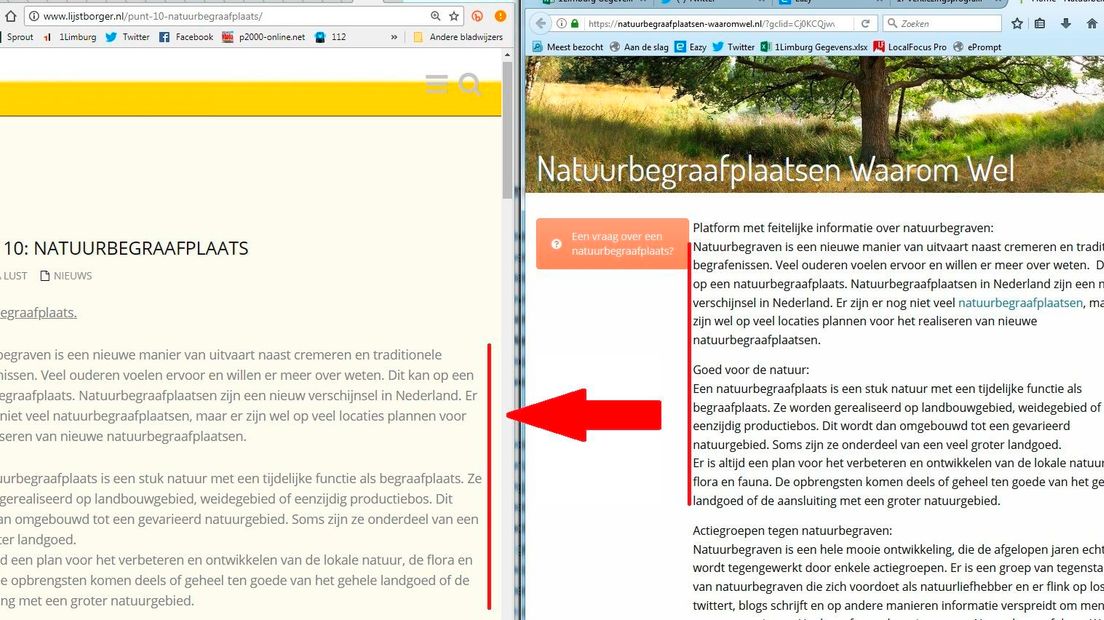The height and width of the screenshot is (620, 1104).
Task: Click the 'Actiegroepen tegen natuurbegraven:' subheading
Action: 792,531
